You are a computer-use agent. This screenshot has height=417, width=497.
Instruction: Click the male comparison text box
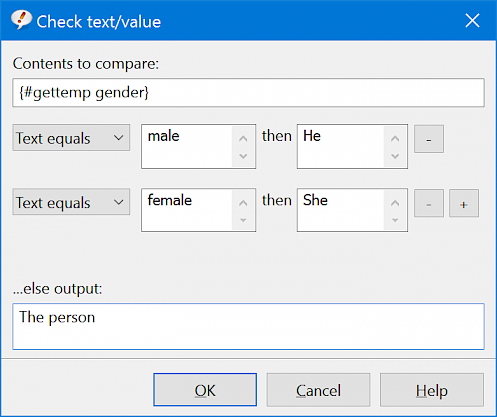(198, 147)
